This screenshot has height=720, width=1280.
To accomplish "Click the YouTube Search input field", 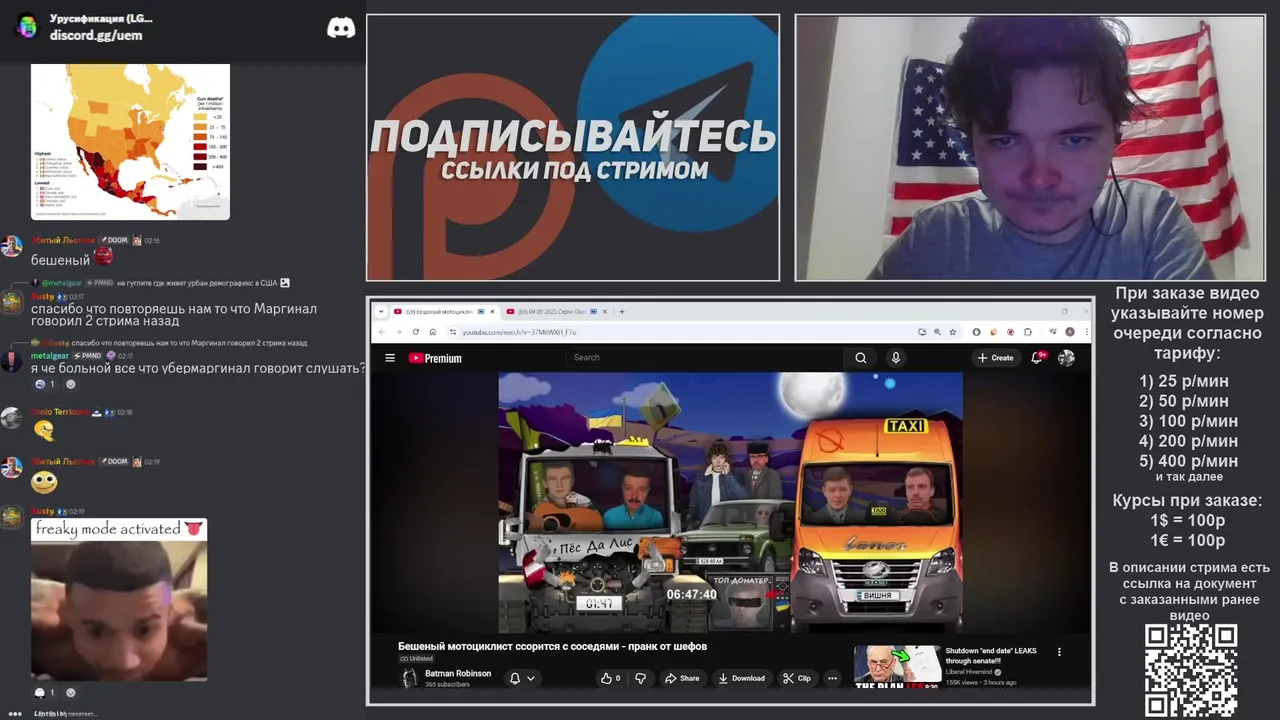I will pos(705,358).
